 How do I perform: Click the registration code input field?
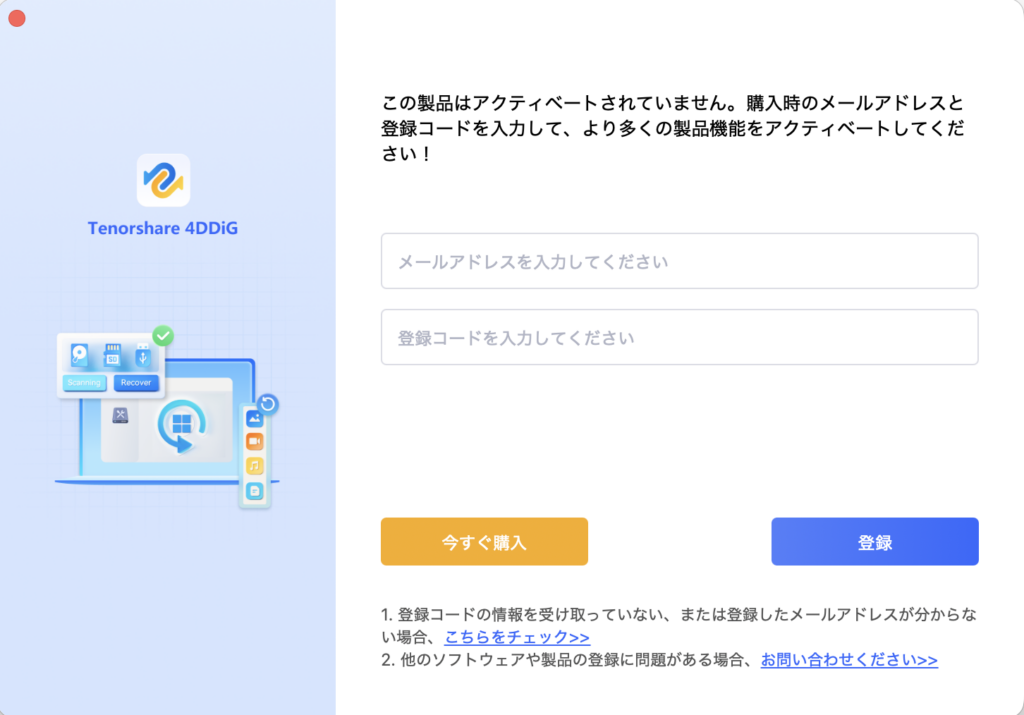pos(680,337)
